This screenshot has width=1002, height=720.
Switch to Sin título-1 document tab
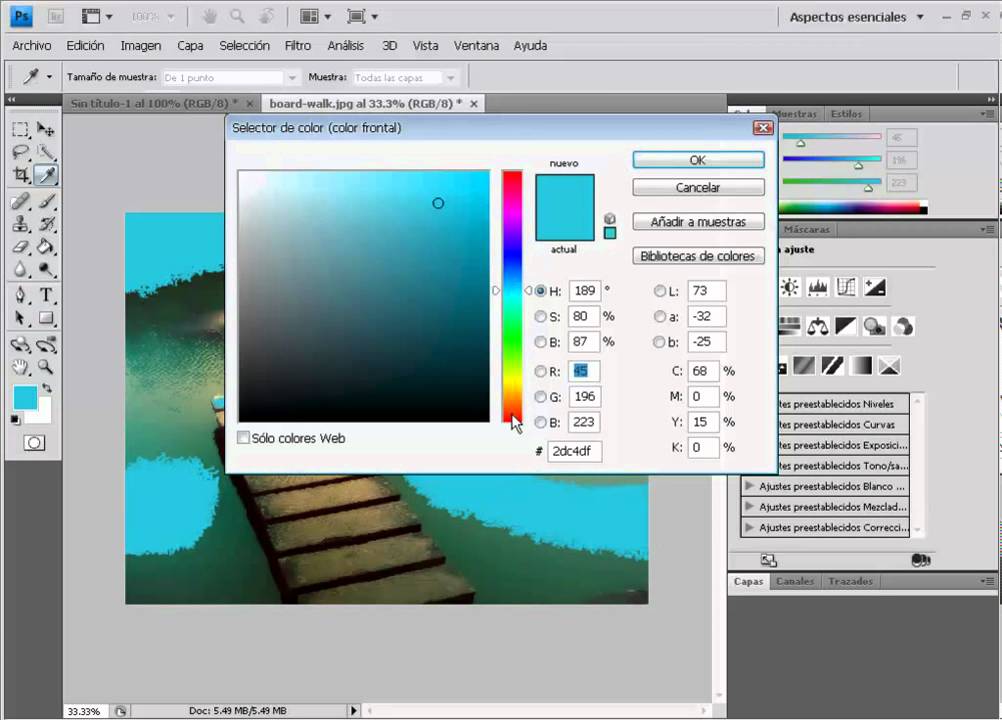click(x=153, y=103)
